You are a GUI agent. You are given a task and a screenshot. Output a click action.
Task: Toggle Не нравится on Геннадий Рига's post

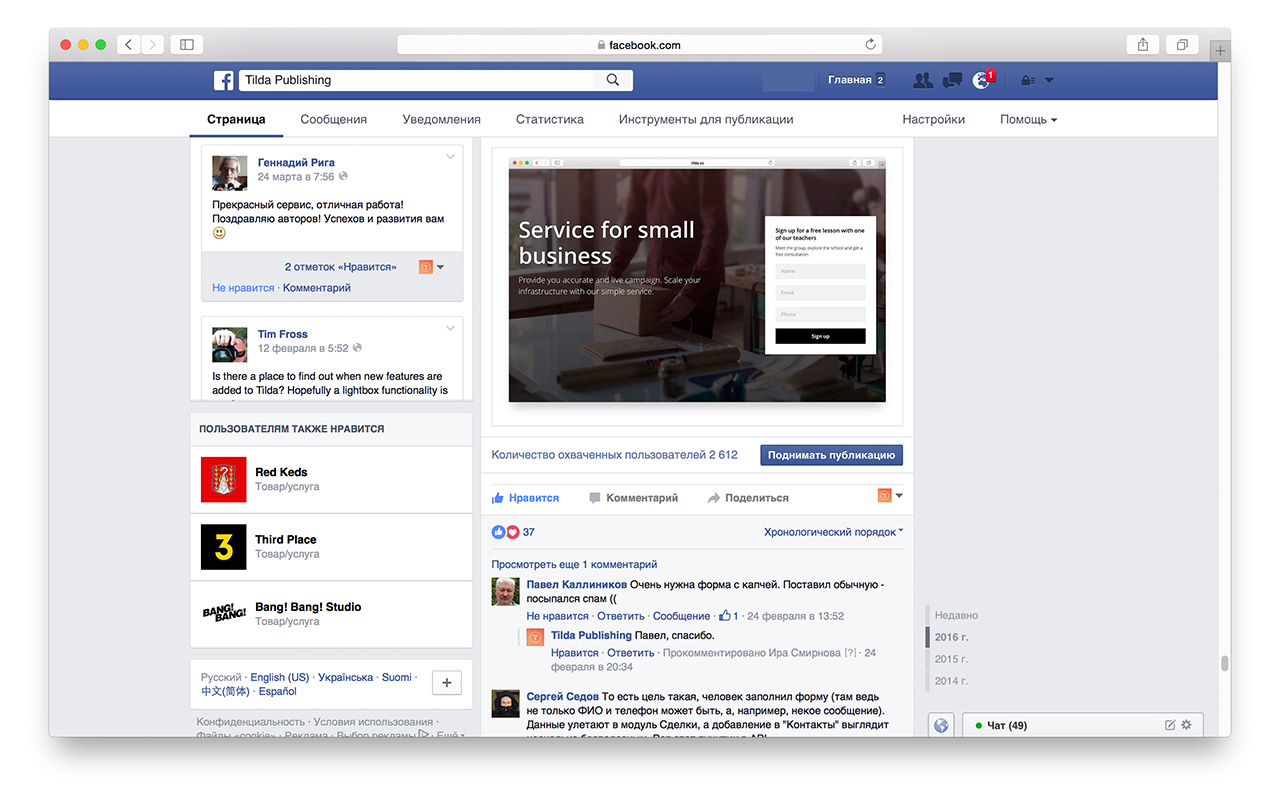pyautogui.click(x=243, y=288)
